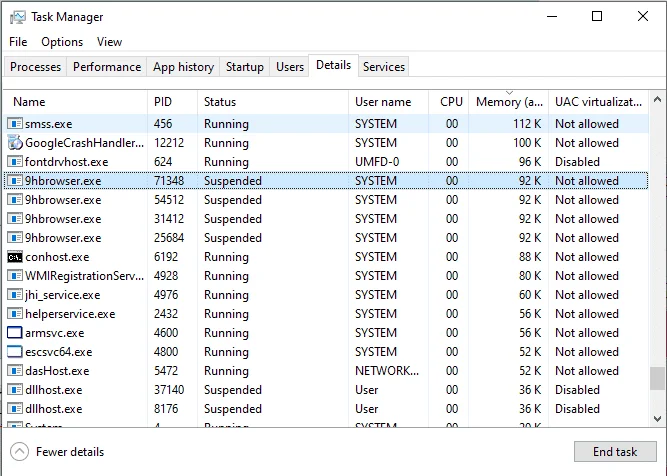Select the dasHost.exe process name
This screenshot has height=476, width=667.
pyautogui.click(x=57, y=371)
